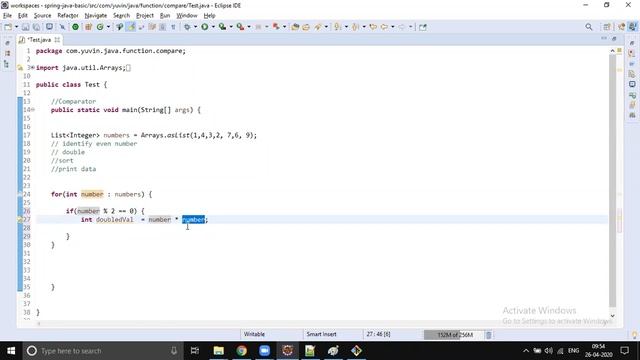Open the External Tools dropdown arrow
The width and height of the screenshot is (640, 360).
(249, 27)
